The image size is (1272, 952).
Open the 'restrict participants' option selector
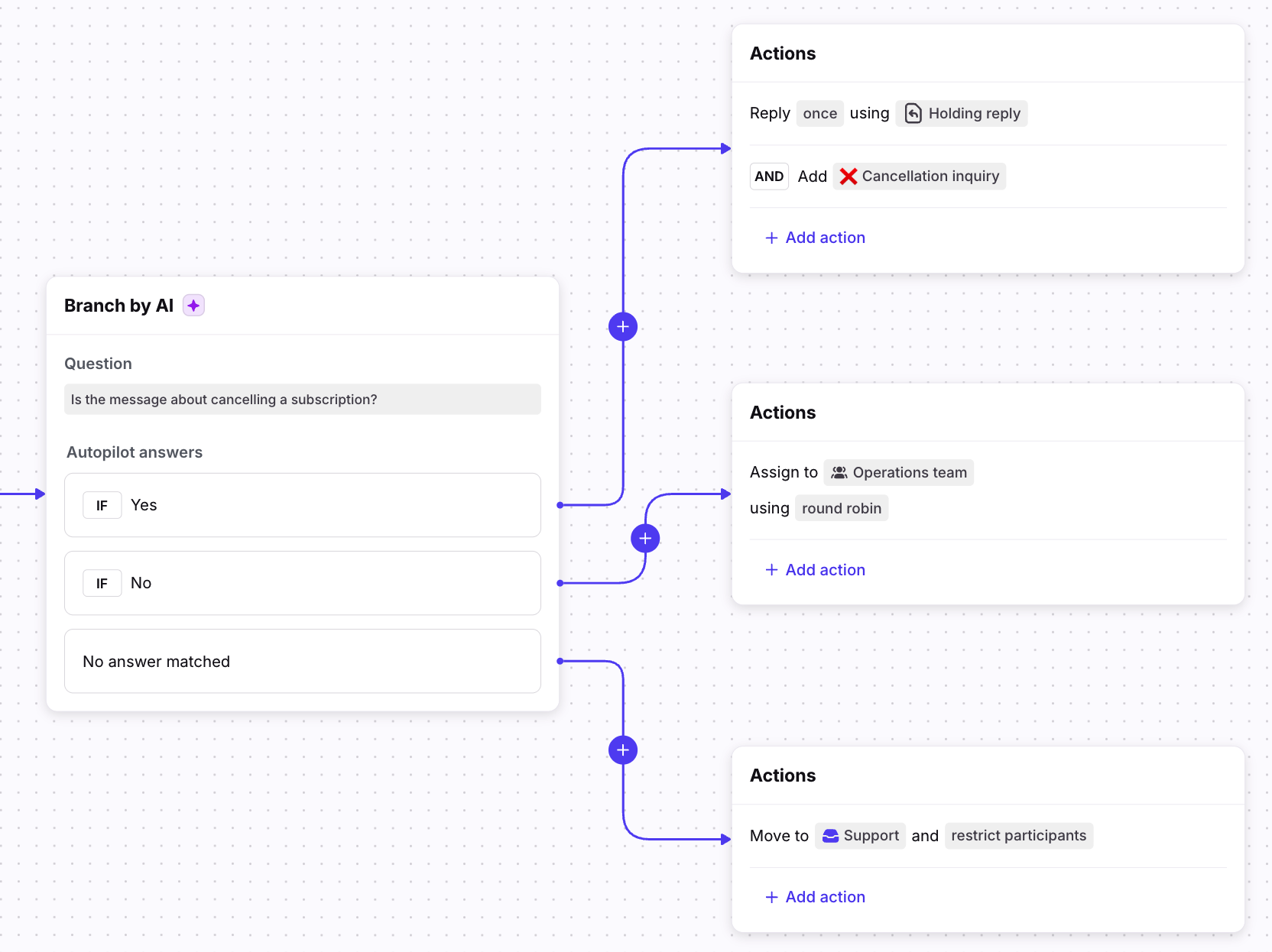click(x=1018, y=836)
